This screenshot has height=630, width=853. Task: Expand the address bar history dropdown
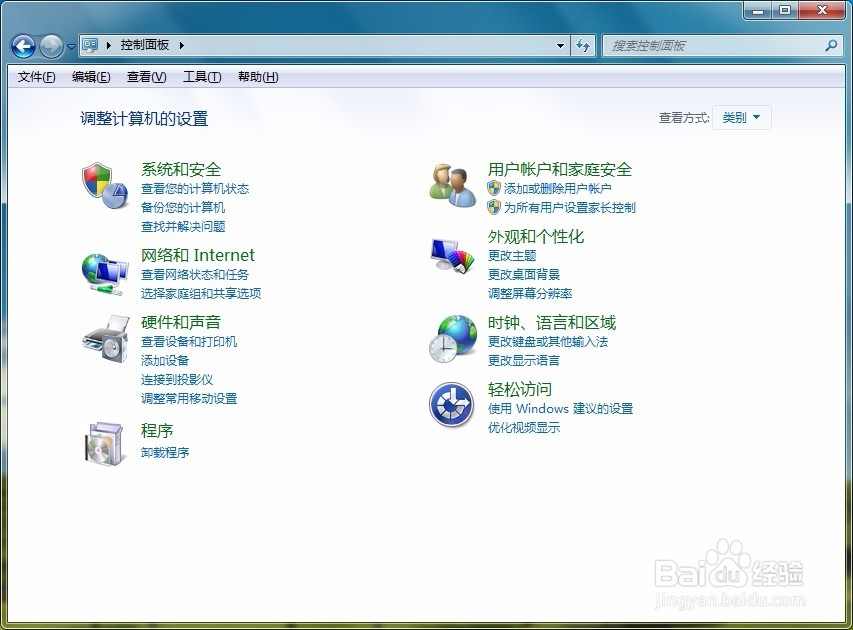[560, 46]
